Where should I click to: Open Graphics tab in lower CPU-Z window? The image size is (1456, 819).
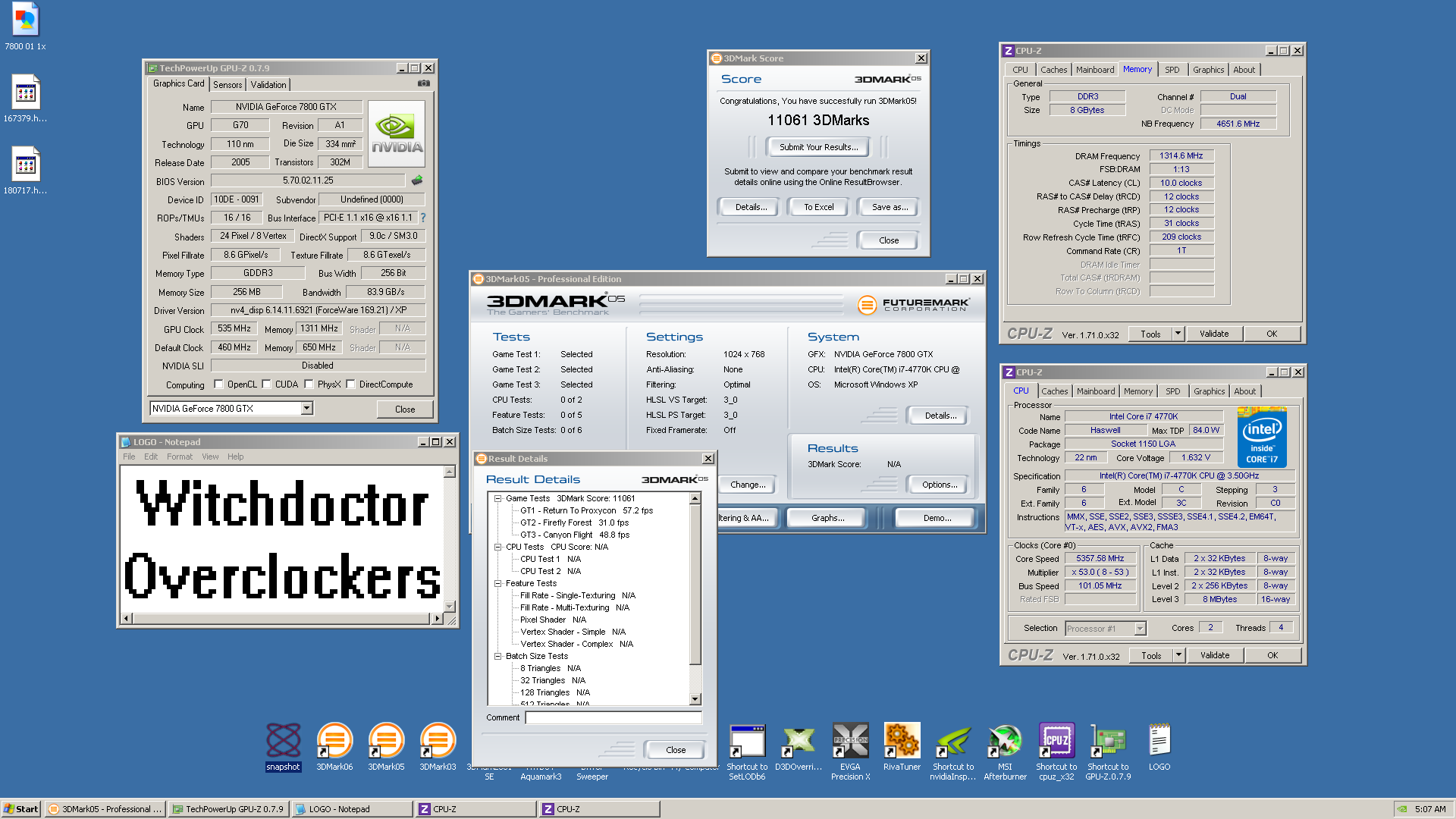(1209, 391)
